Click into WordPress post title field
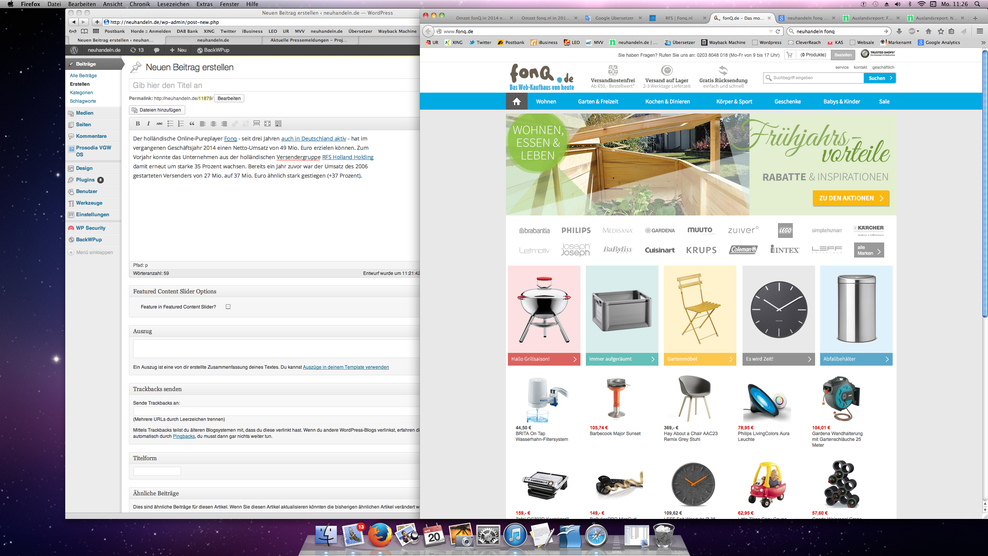This screenshot has height=556, width=988. pyautogui.click(x=274, y=85)
